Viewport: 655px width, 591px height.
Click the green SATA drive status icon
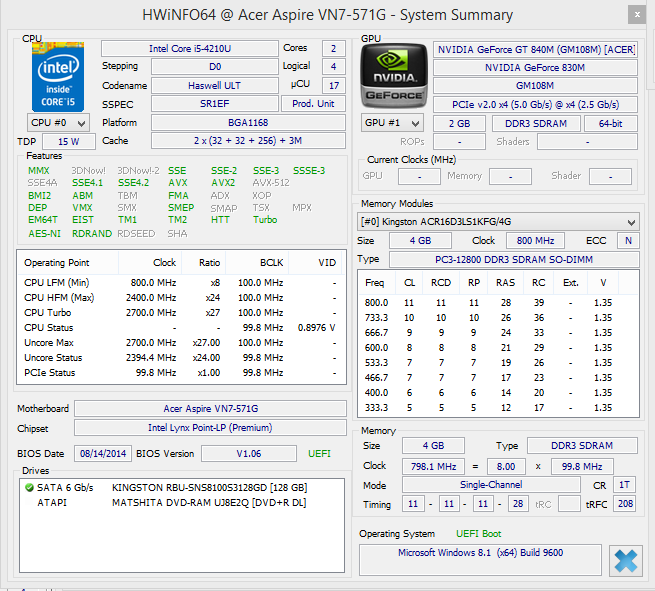[x=29, y=487]
